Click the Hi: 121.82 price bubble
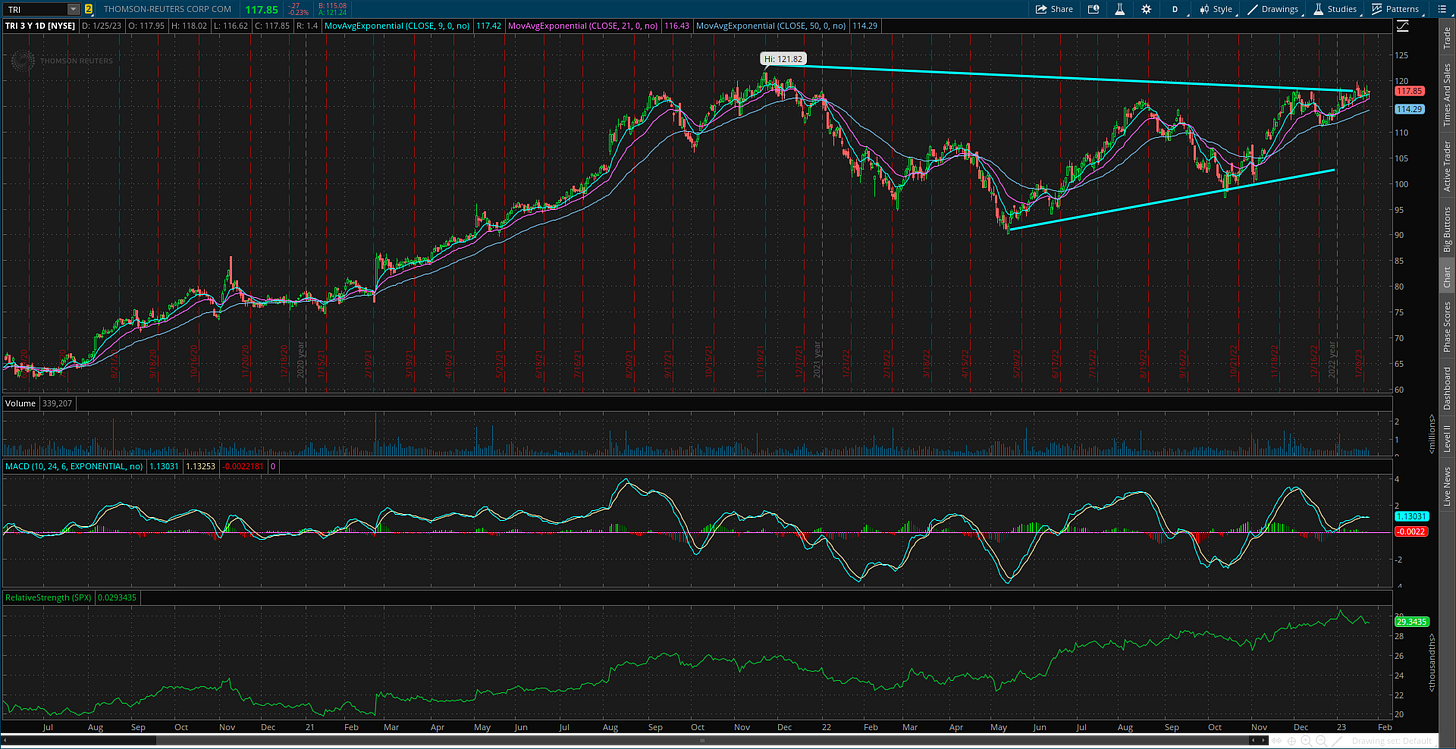Screen dimensions: 1456x749 (783, 59)
